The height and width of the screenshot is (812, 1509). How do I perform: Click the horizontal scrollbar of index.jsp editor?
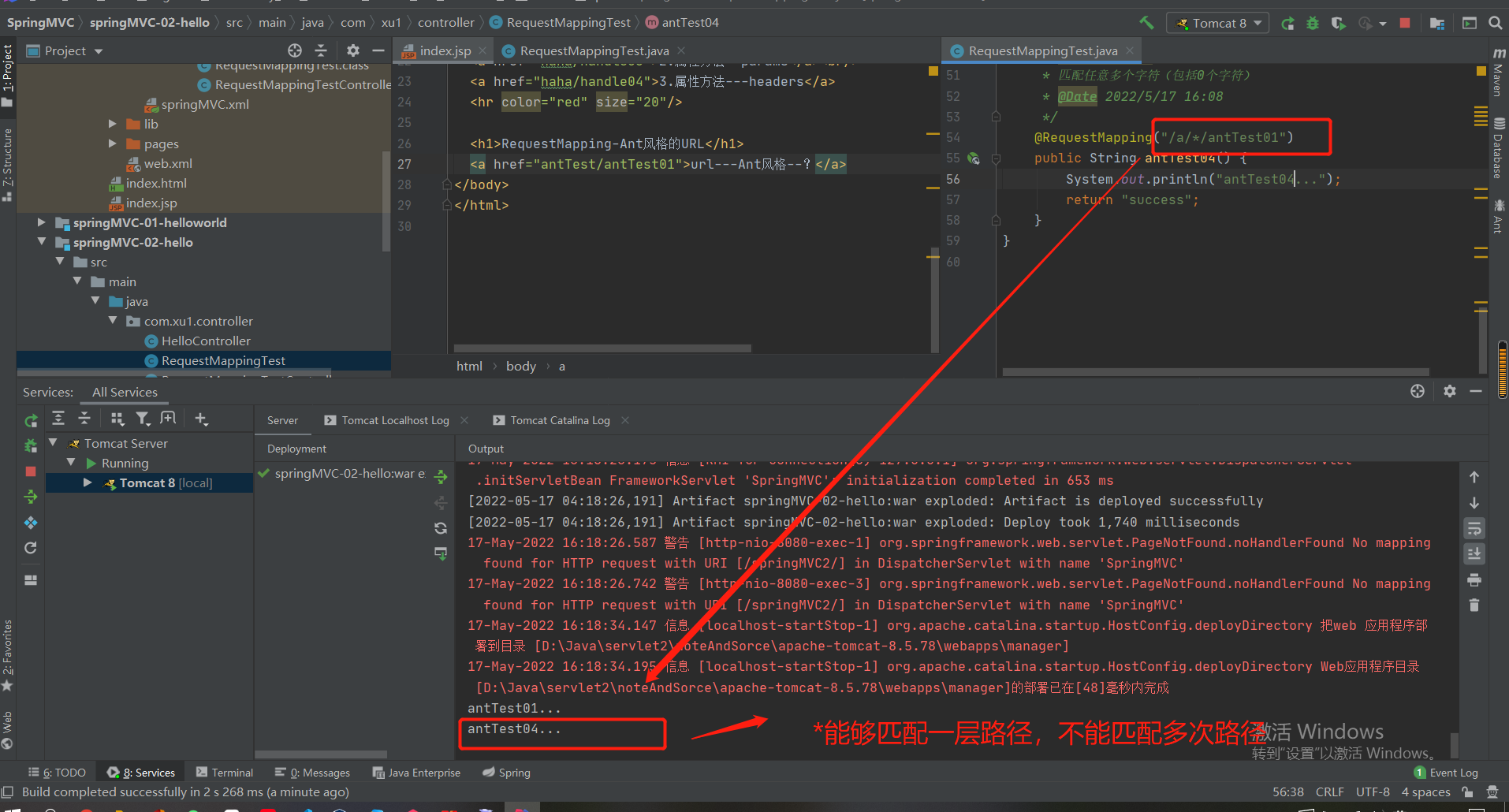(602, 348)
